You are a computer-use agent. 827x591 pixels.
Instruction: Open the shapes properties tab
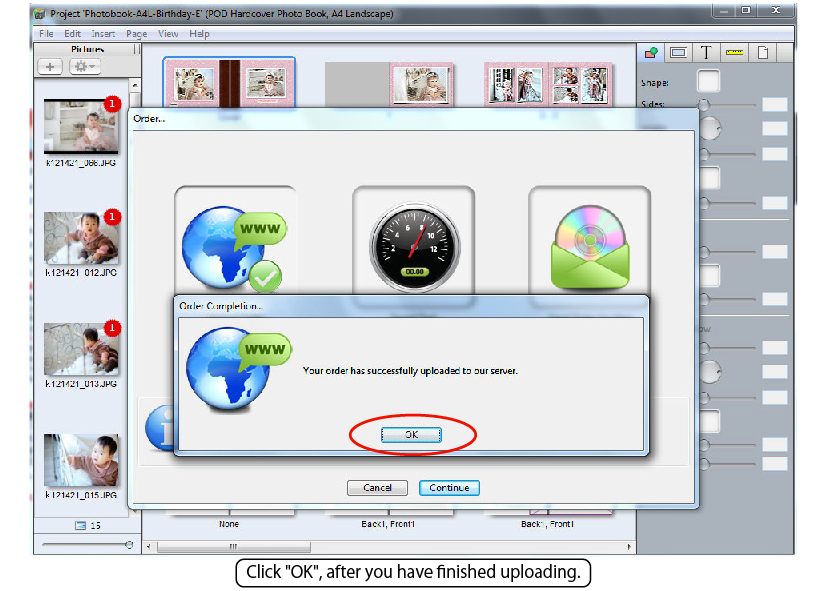pyautogui.click(x=650, y=52)
